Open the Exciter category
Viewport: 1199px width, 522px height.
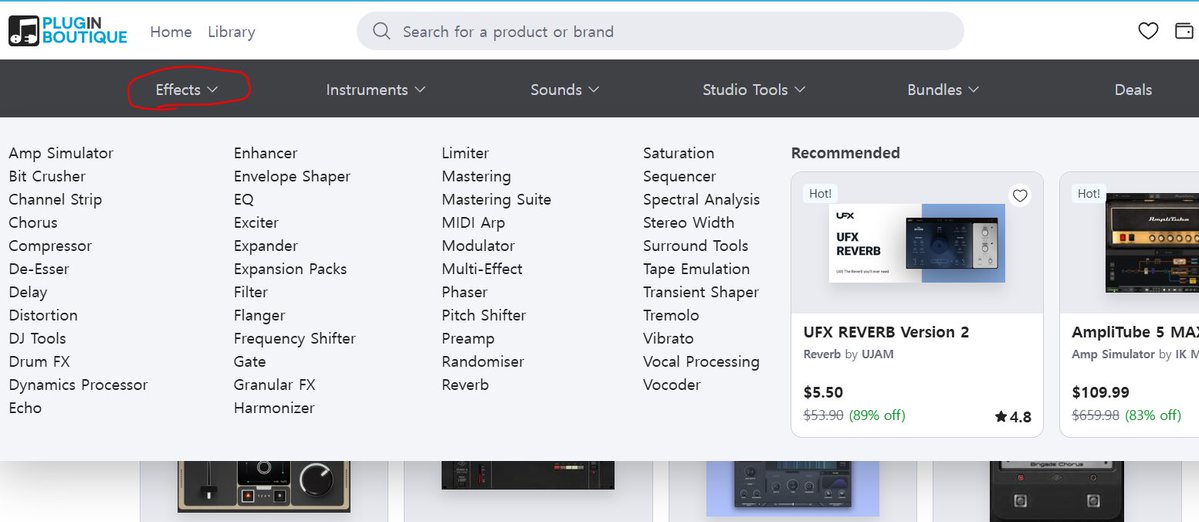(256, 222)
